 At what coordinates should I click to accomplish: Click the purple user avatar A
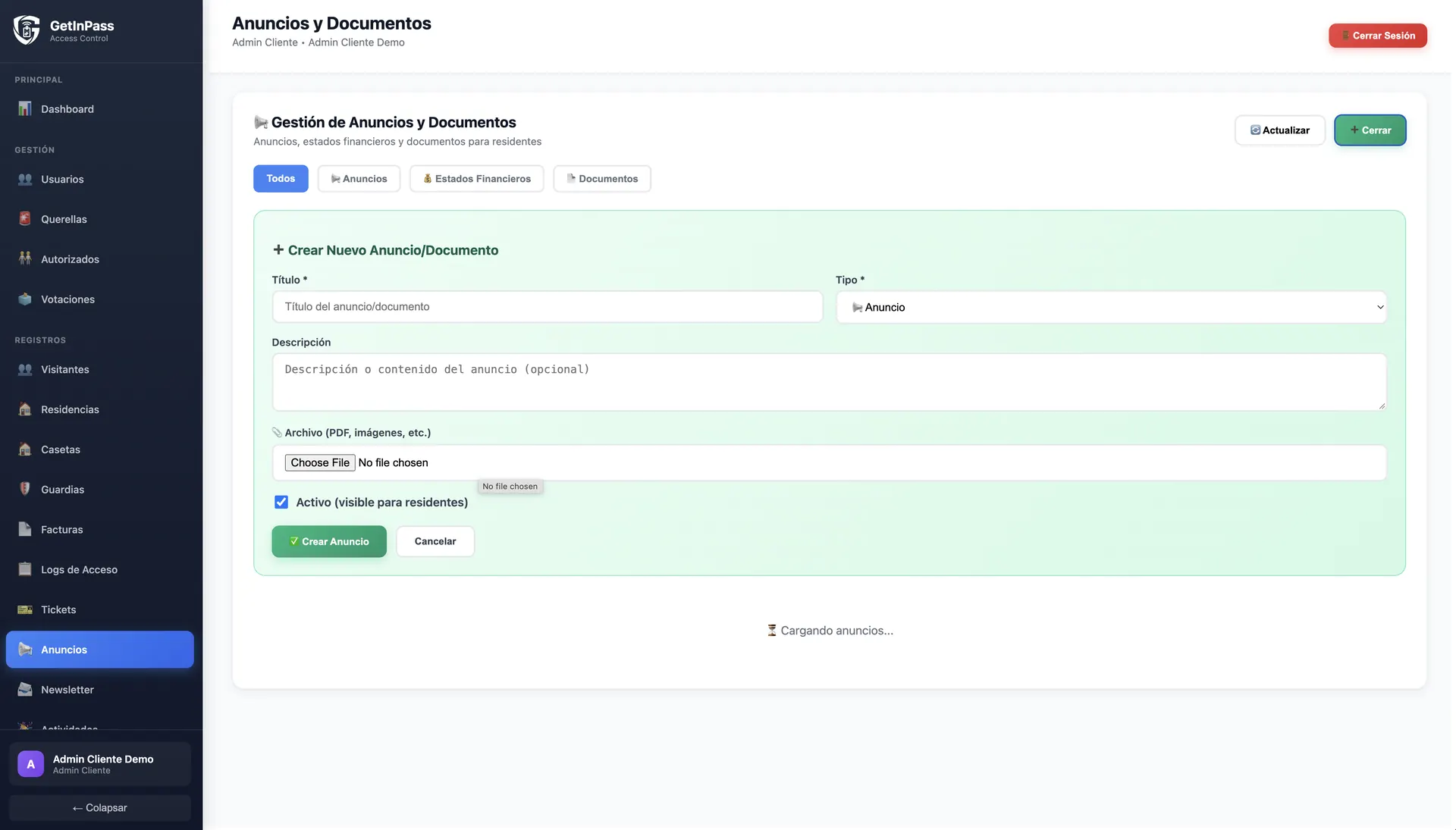31,764
